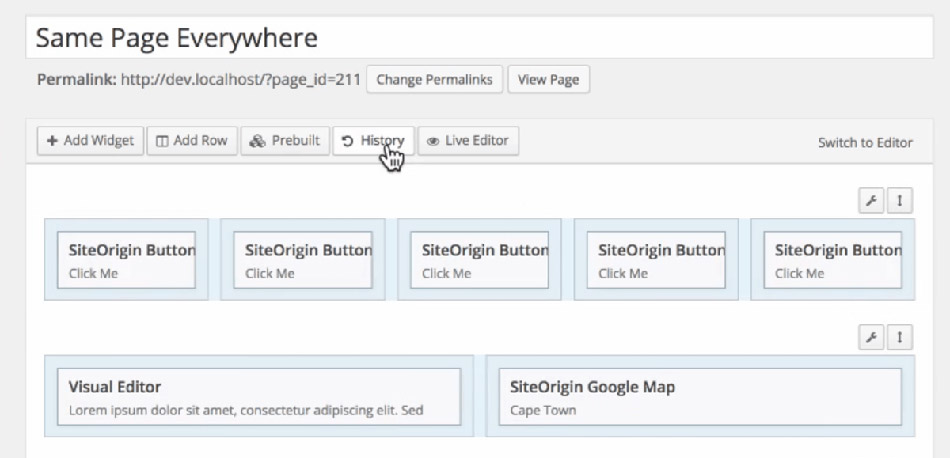
Task: Select the fourth SiteOrigin Button widget
Action: click(656, 259)
